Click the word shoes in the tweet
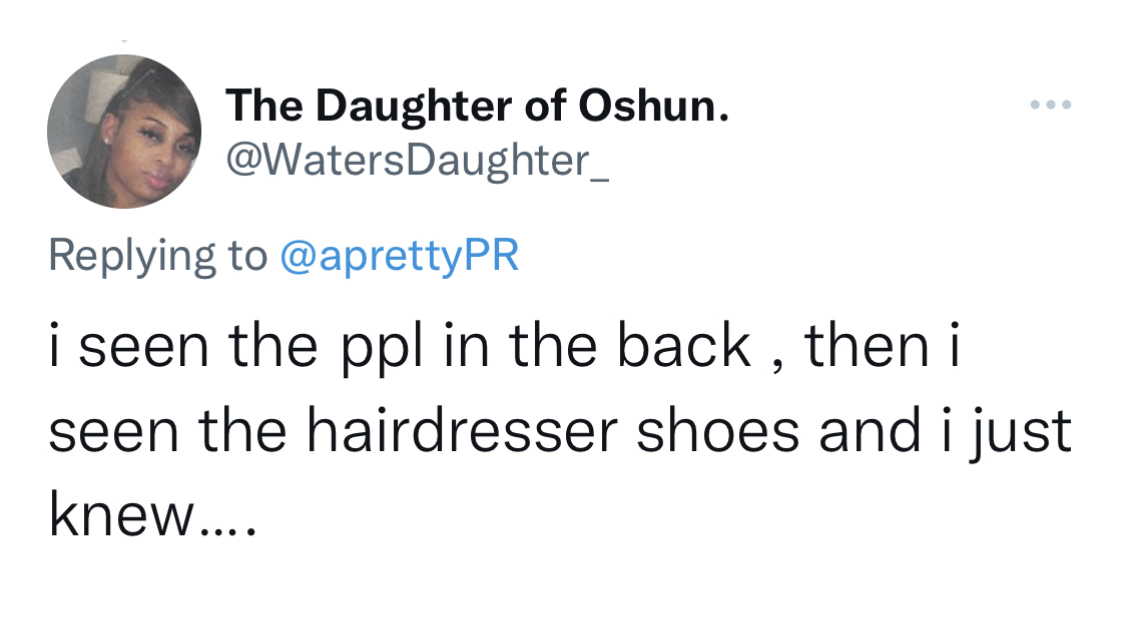 click(718, 431)
